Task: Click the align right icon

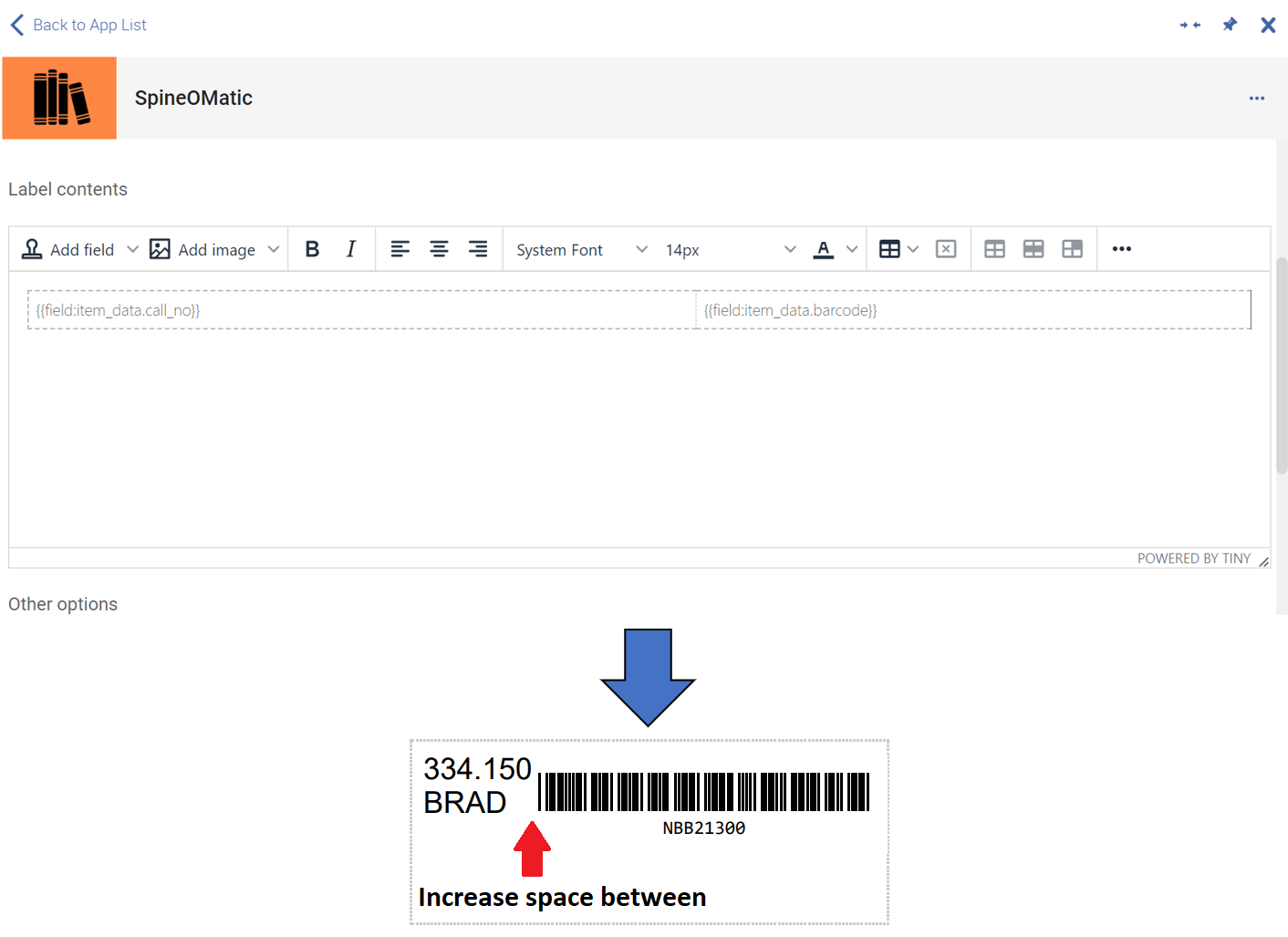Action: (477, 248)
